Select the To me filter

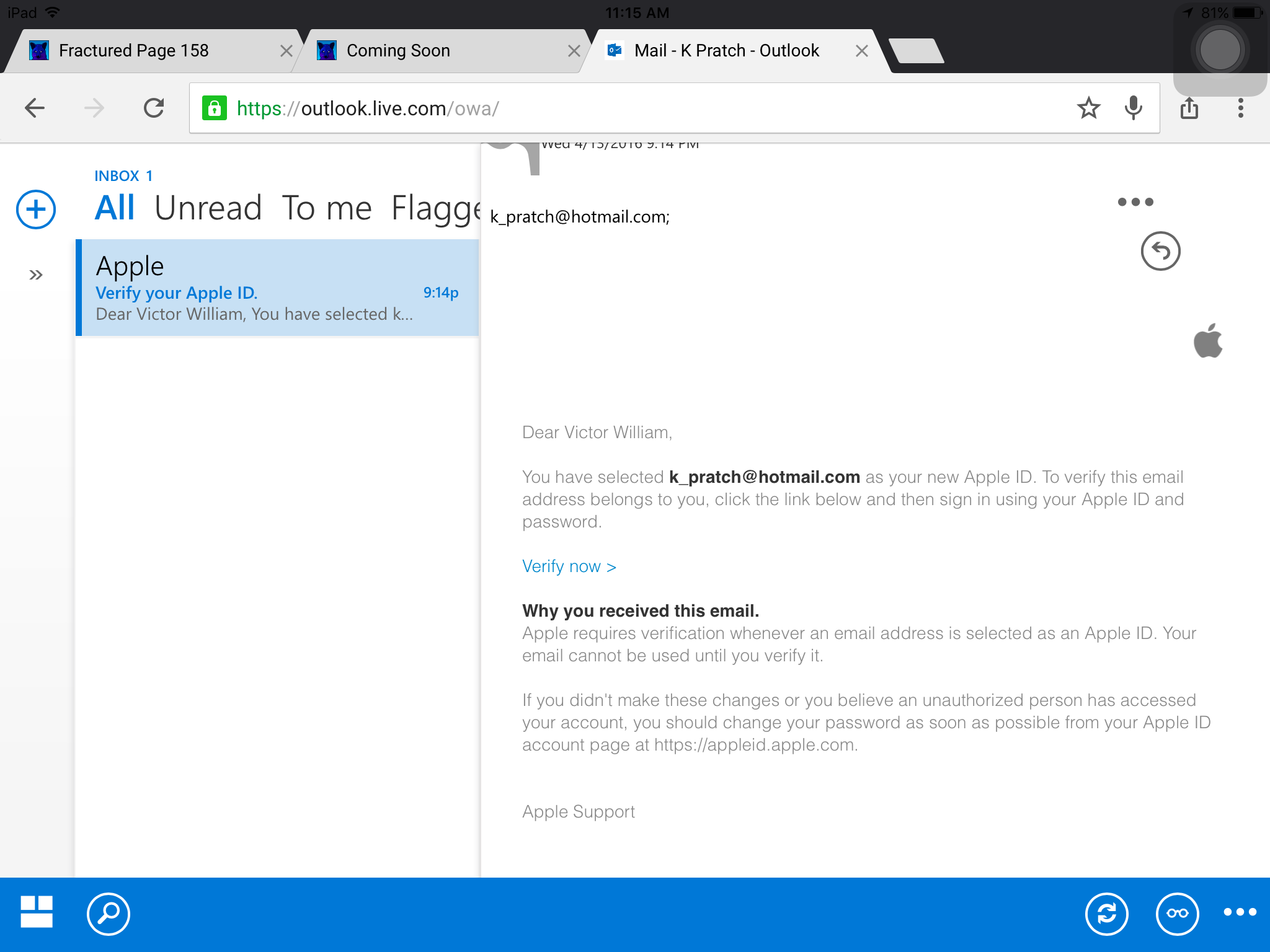pyautogui.click(x=327, y=208)
